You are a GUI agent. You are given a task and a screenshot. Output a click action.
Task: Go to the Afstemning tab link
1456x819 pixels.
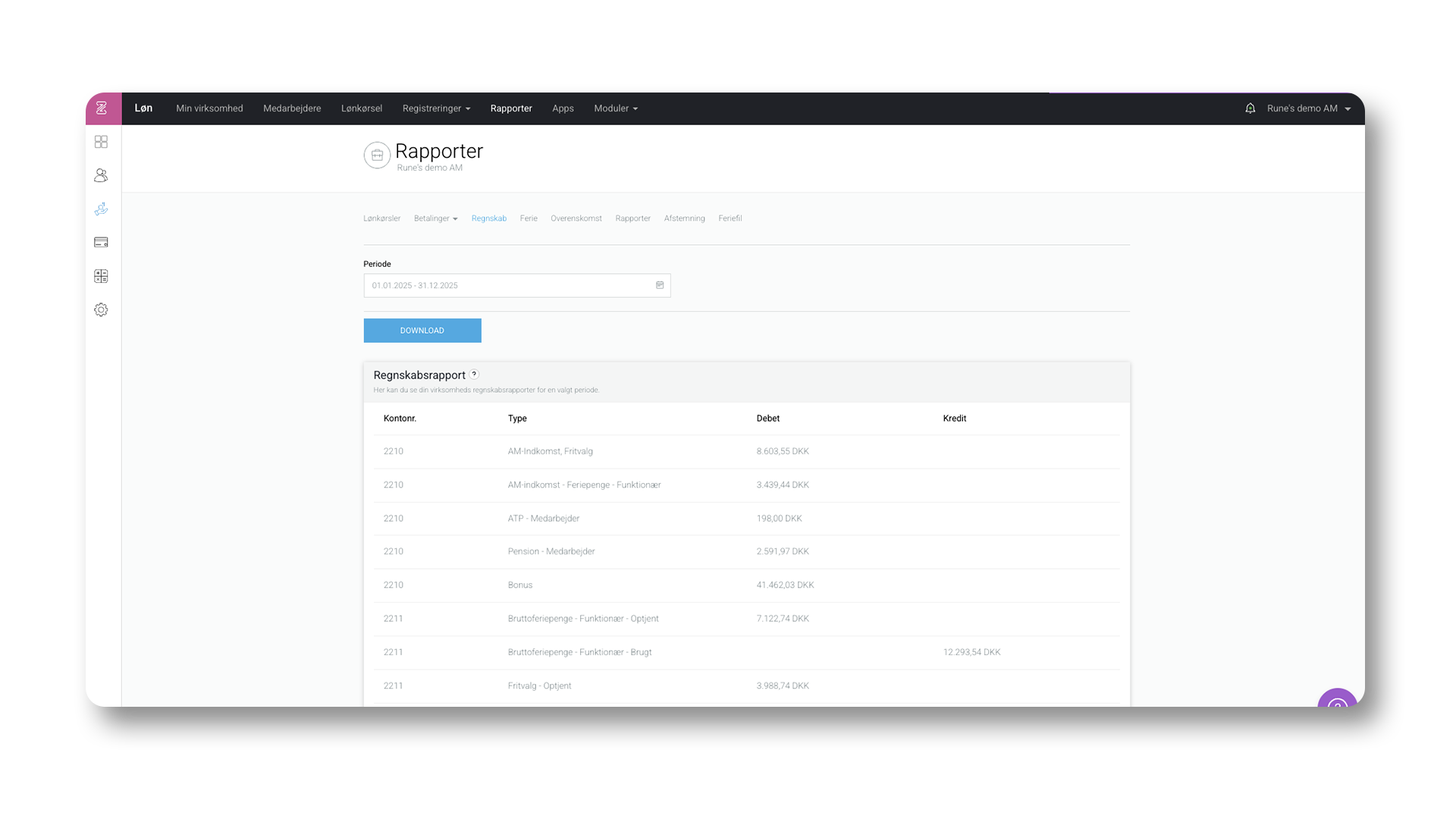tap(684, 218)
